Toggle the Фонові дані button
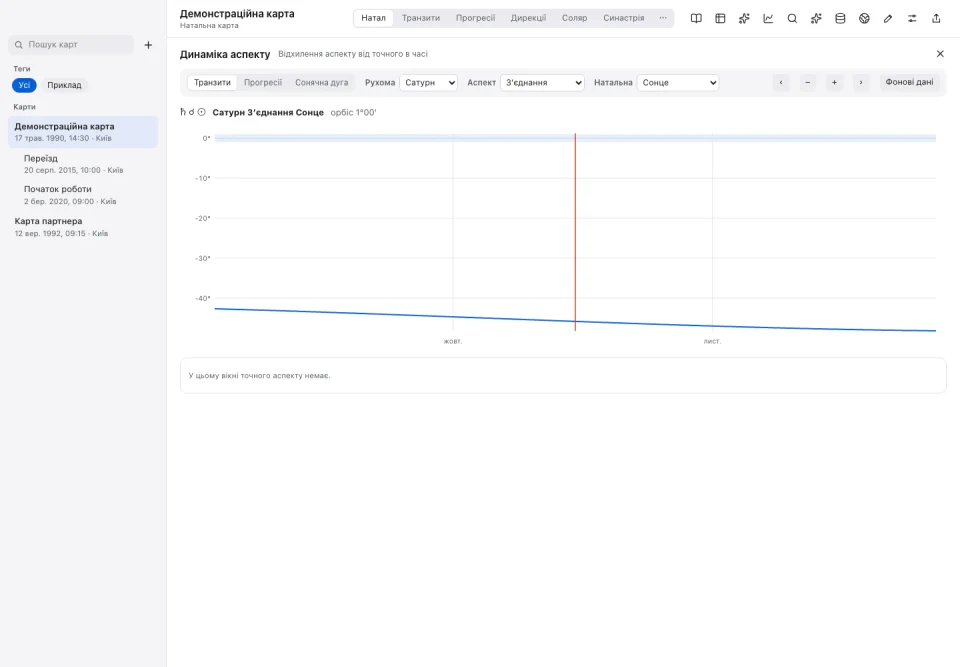The width and height of the screenshot is (960, 667). click(x=909, y=82)
